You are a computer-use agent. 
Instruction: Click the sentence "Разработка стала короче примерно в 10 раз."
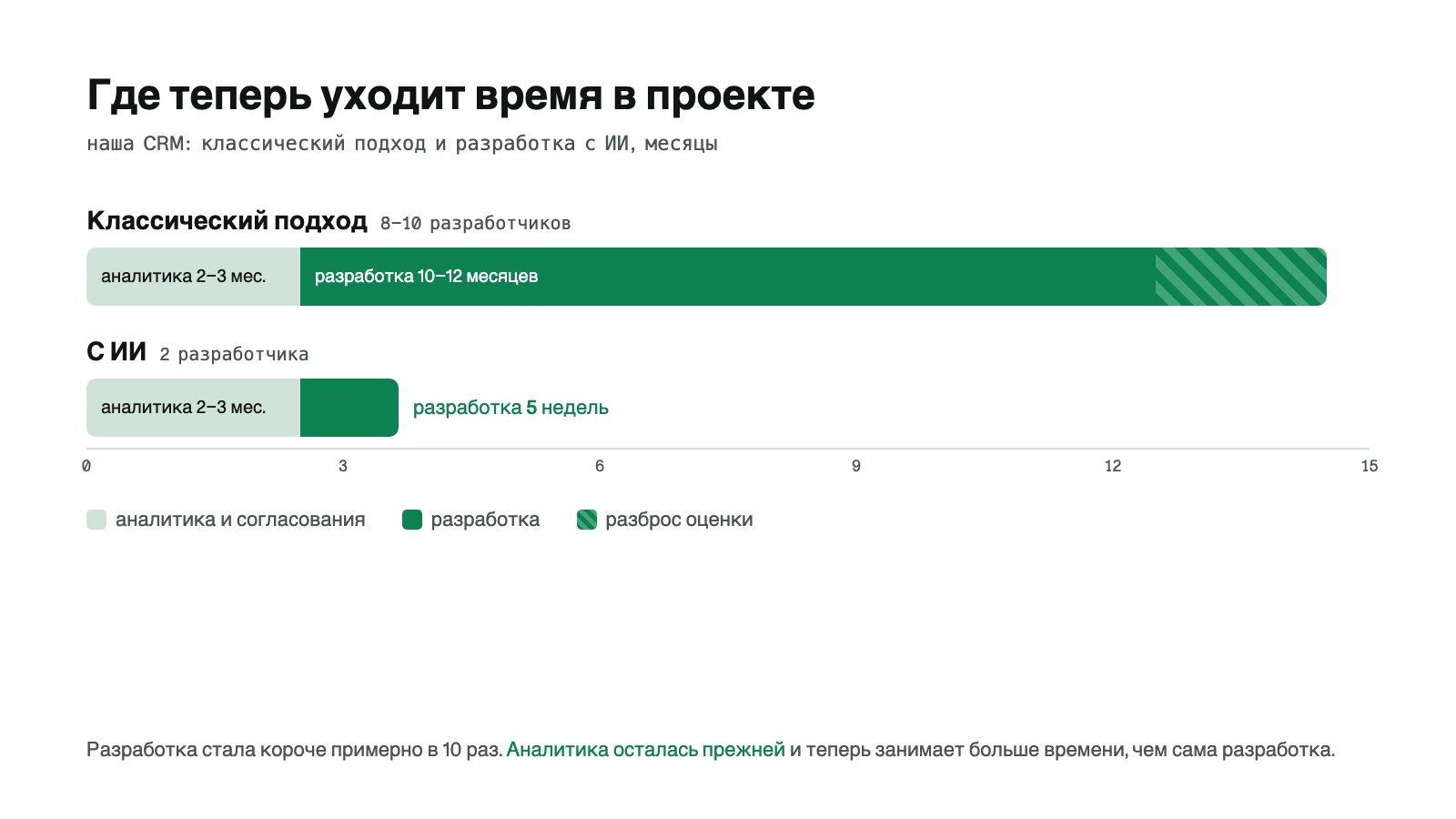point(295,750)
